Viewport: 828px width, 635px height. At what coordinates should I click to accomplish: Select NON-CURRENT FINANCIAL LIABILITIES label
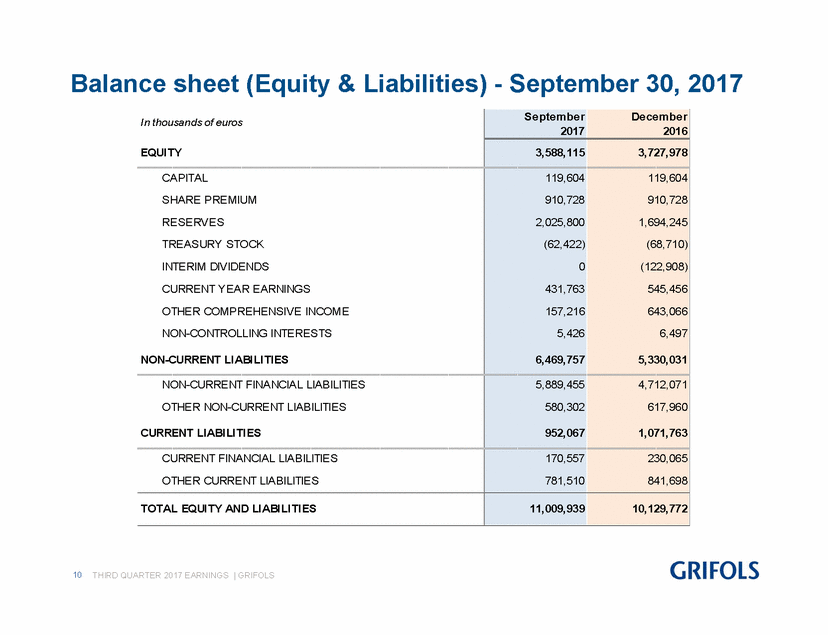pos(264,385)
